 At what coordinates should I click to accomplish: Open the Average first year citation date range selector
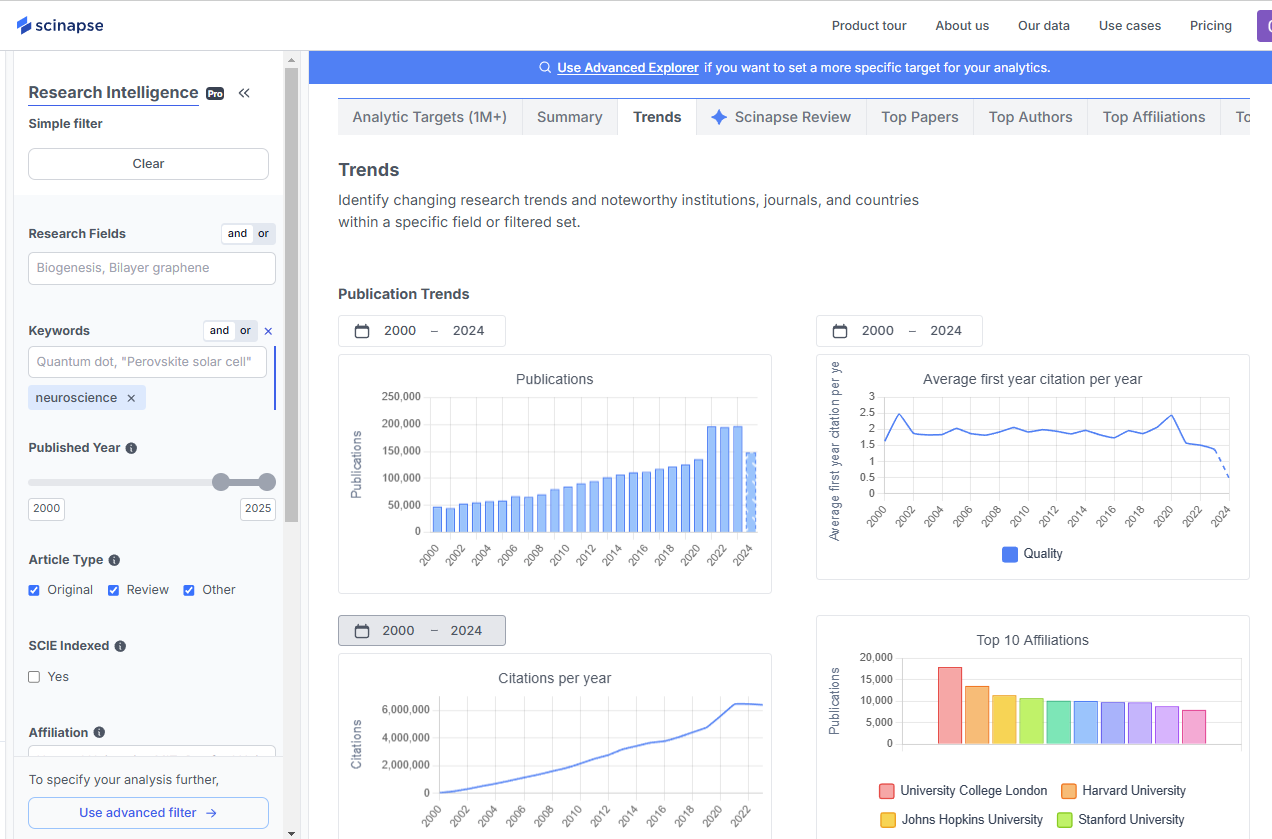(899, 330)
